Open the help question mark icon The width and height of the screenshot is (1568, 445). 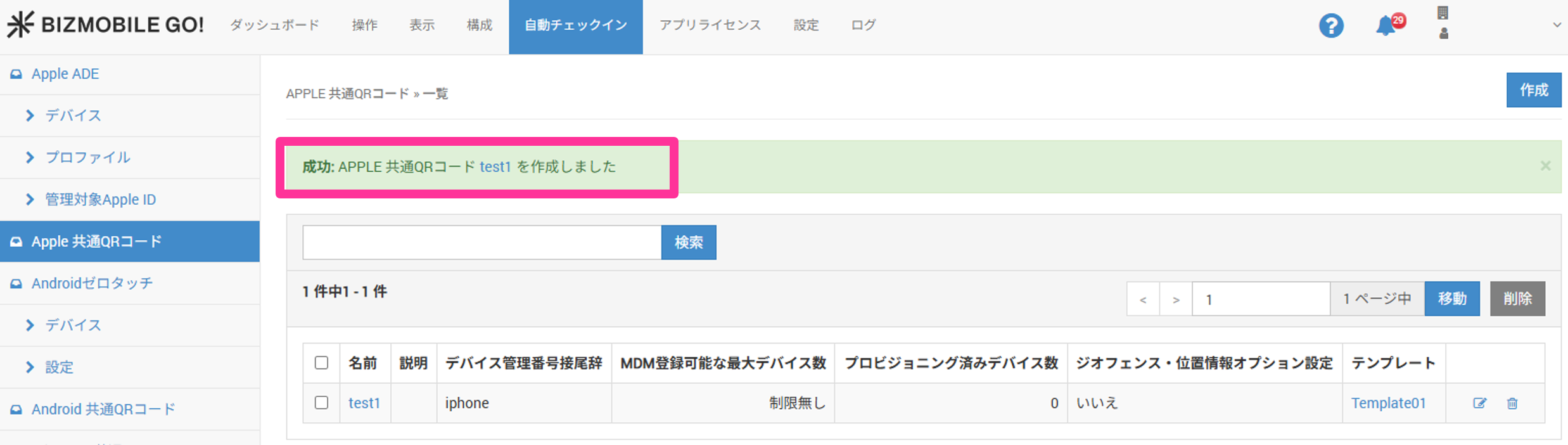1330,26
